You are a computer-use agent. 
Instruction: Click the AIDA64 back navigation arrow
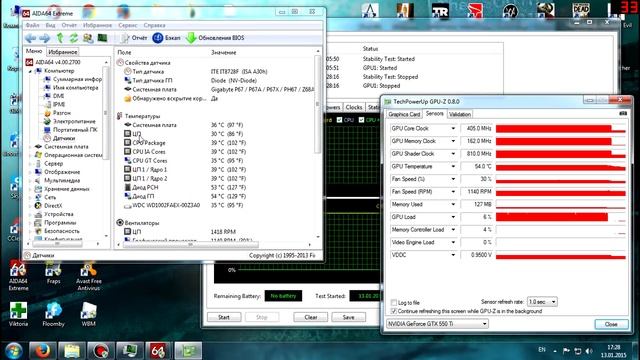click(31, 38)
